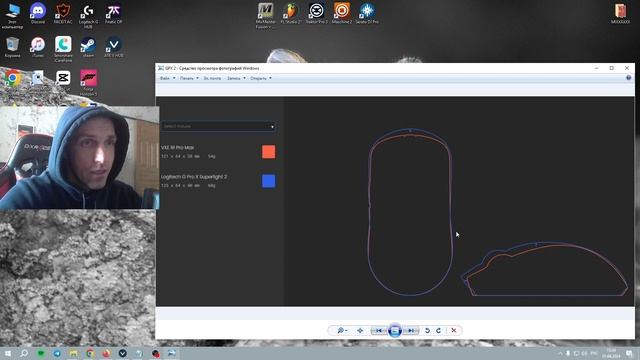The image size is (640, 360).
Task: Click the Photo Viewer help icon
Action: click(629, 78)
